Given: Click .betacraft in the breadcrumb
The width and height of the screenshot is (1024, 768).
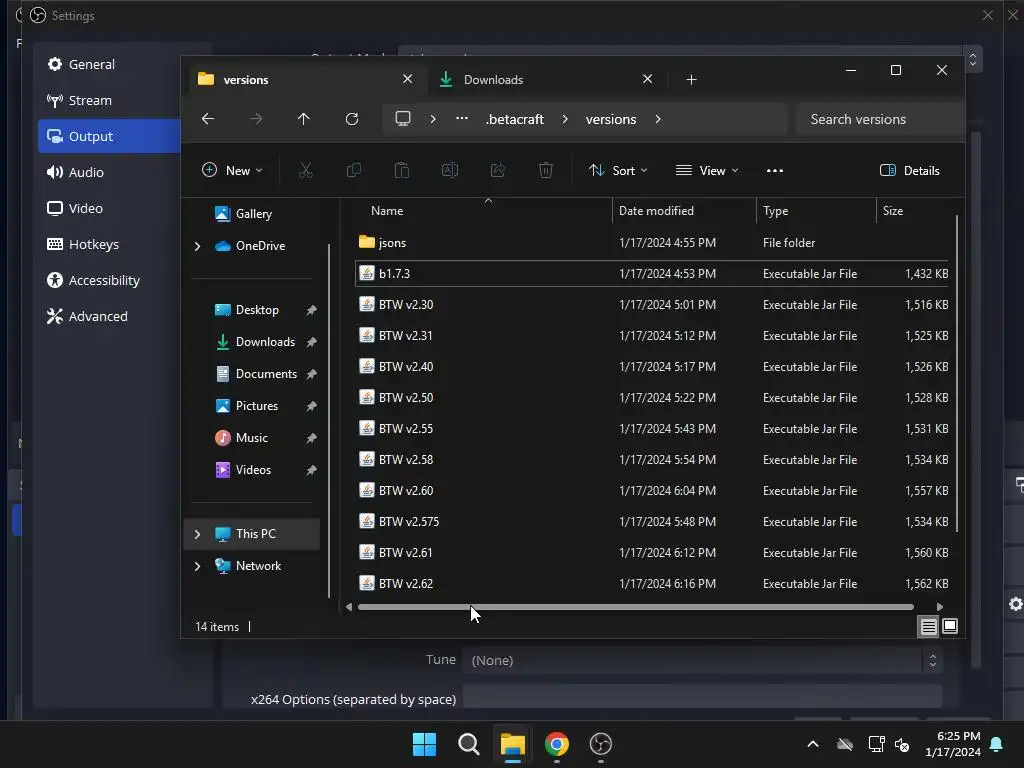Looking at the screenshot, I should coord(515,119).
